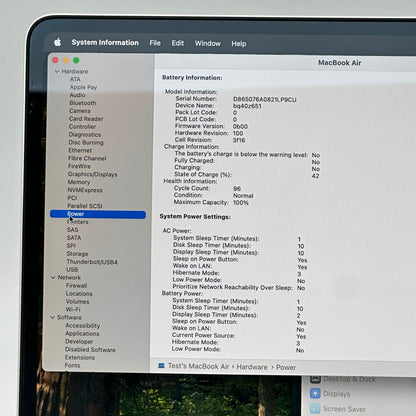Open the Help menu
The image size is (416, 416).
click(x=239, y=44)
